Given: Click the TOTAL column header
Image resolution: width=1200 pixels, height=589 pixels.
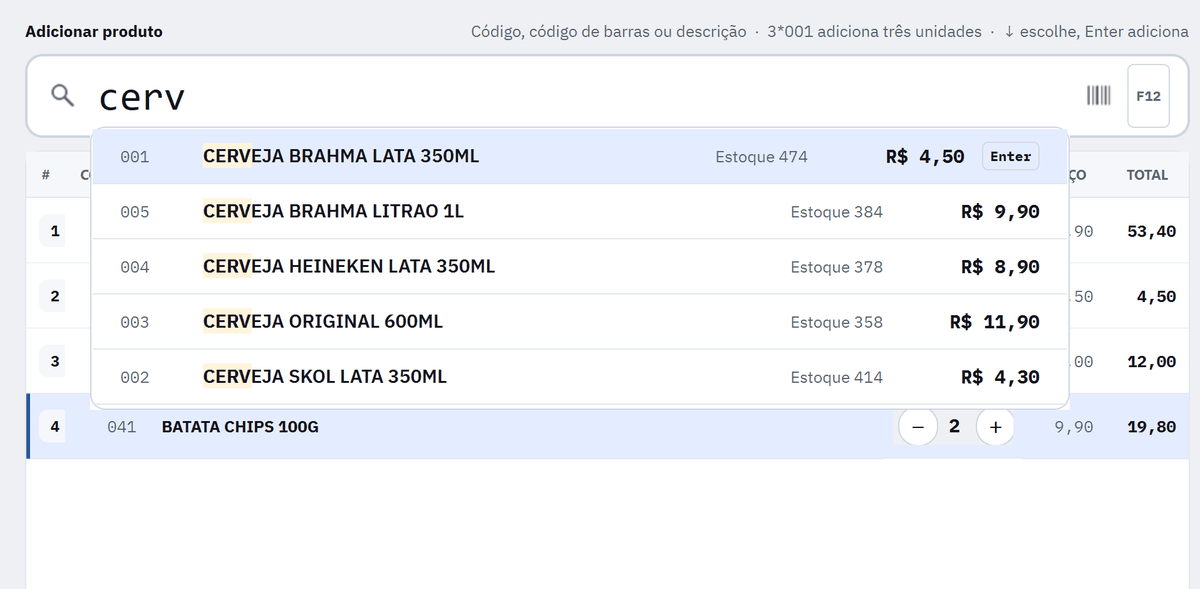Looking at the screenshot, I should 1147,175.
